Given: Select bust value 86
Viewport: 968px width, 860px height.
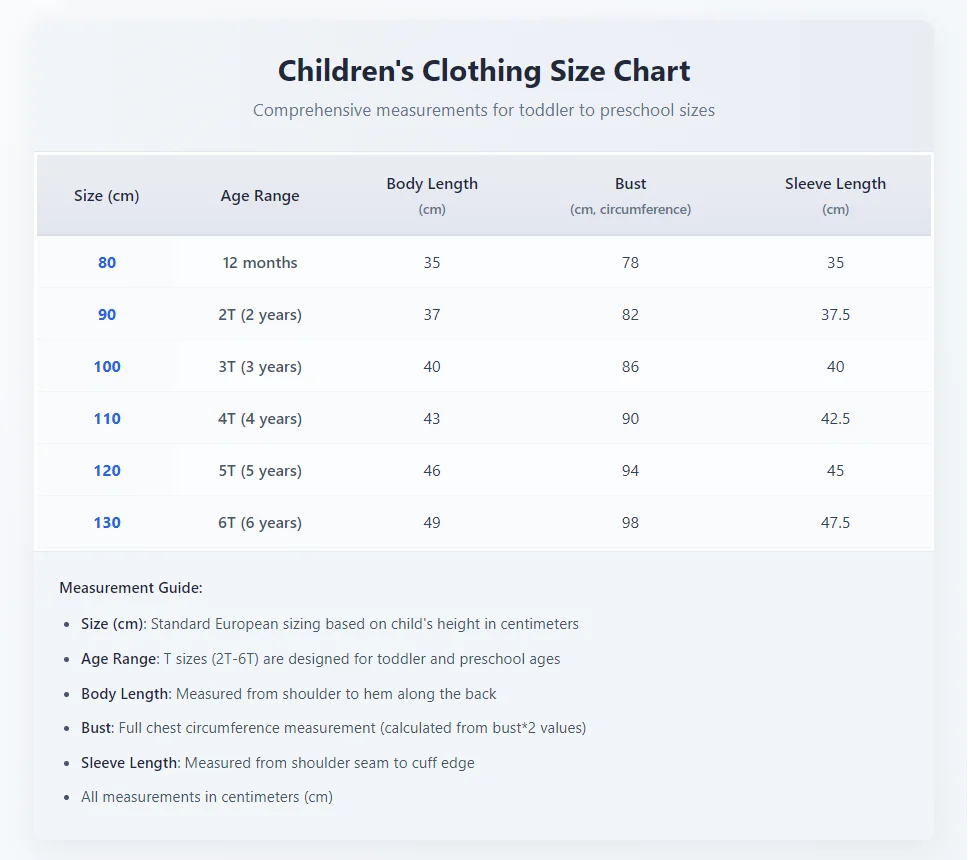Looking at the screenshot, I should click(x=630, y=367).
